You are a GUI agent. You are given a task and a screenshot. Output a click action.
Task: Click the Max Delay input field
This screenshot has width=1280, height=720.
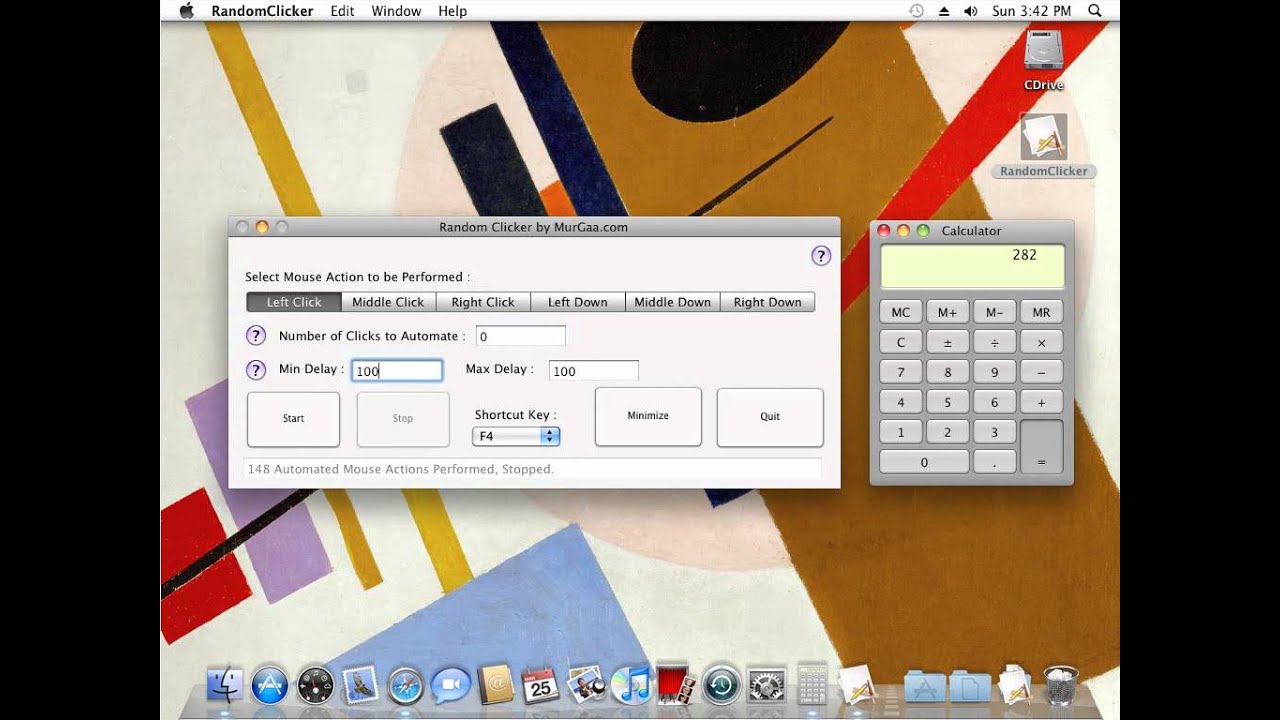[594, 371]
